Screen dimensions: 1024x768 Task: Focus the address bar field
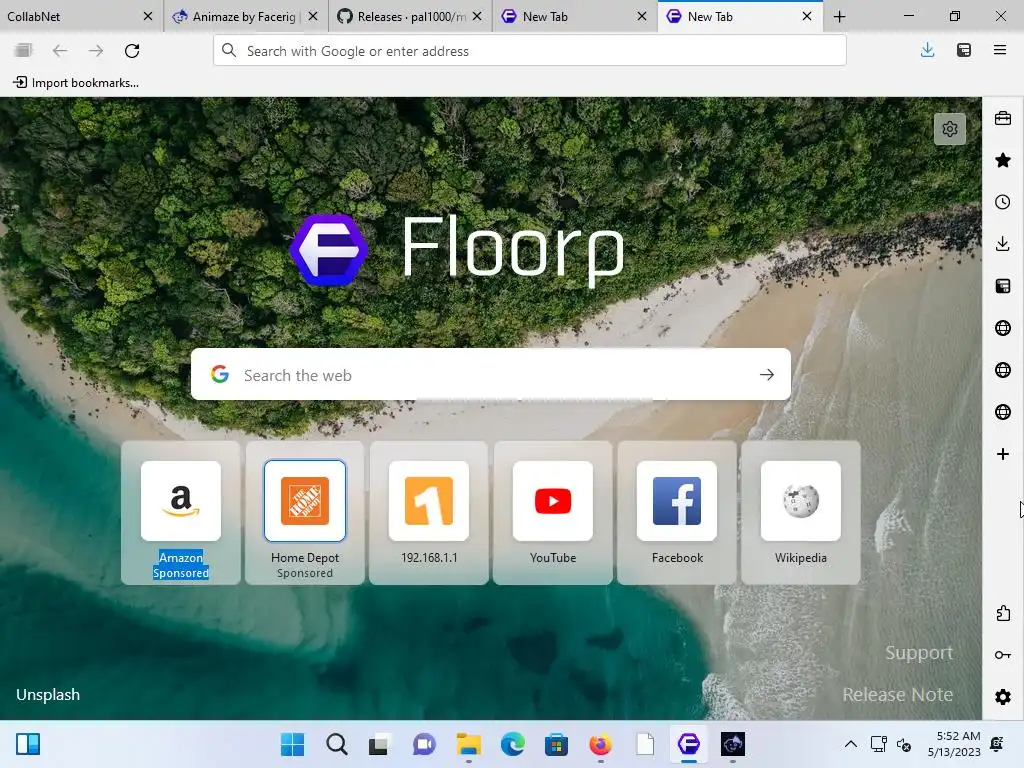[x=530, y=50]
